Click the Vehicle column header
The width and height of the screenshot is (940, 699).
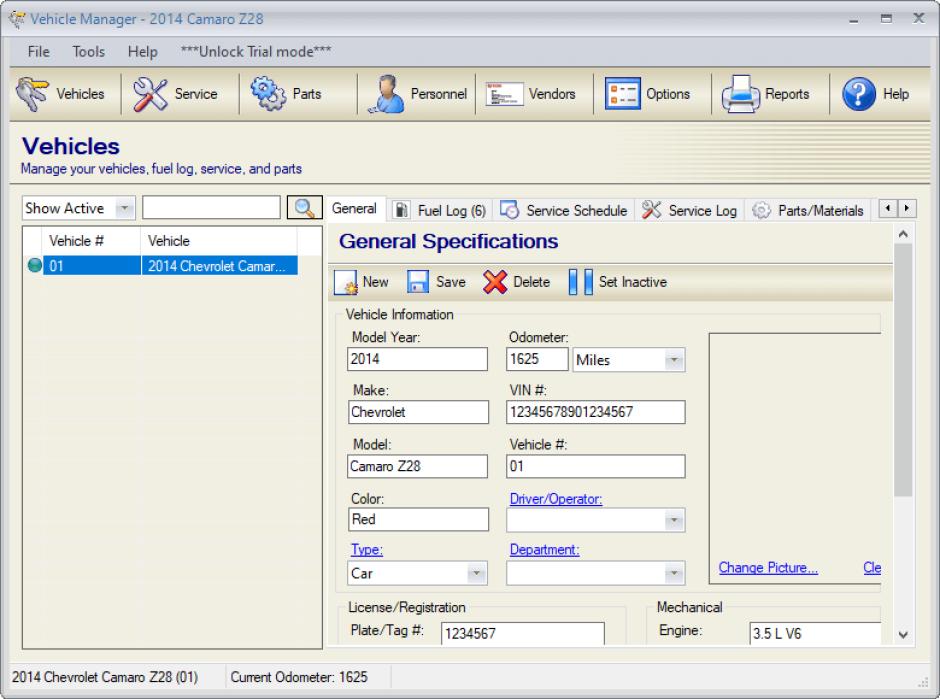pyautogui.click(x=219, y=241)
